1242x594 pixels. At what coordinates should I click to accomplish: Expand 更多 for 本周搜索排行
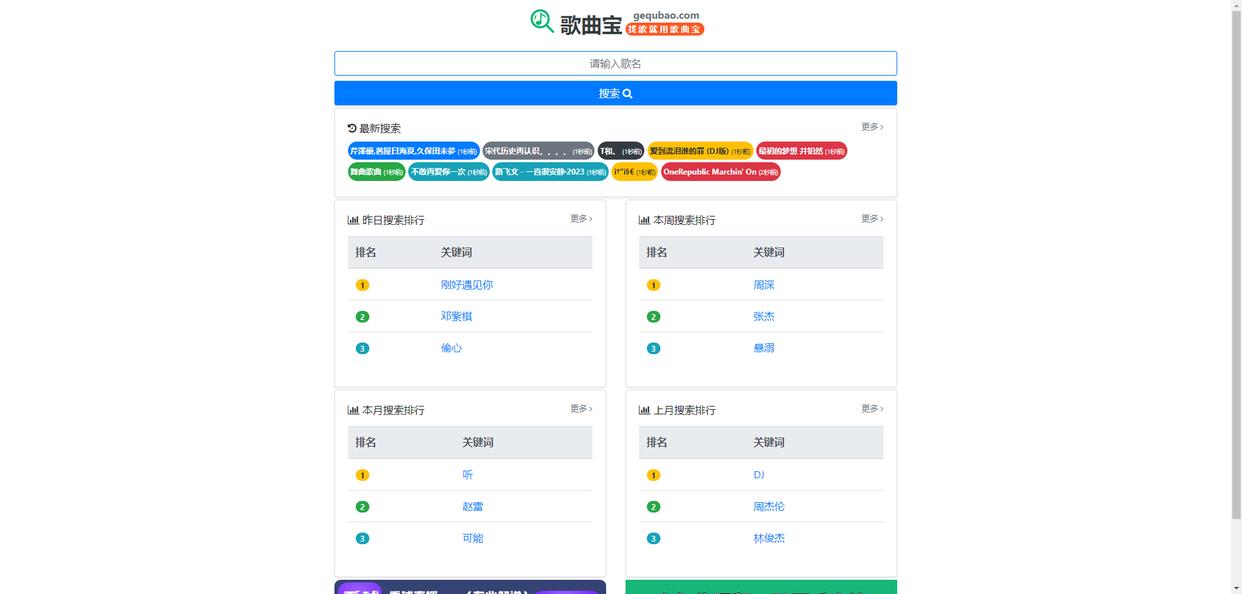click(871, 219)
